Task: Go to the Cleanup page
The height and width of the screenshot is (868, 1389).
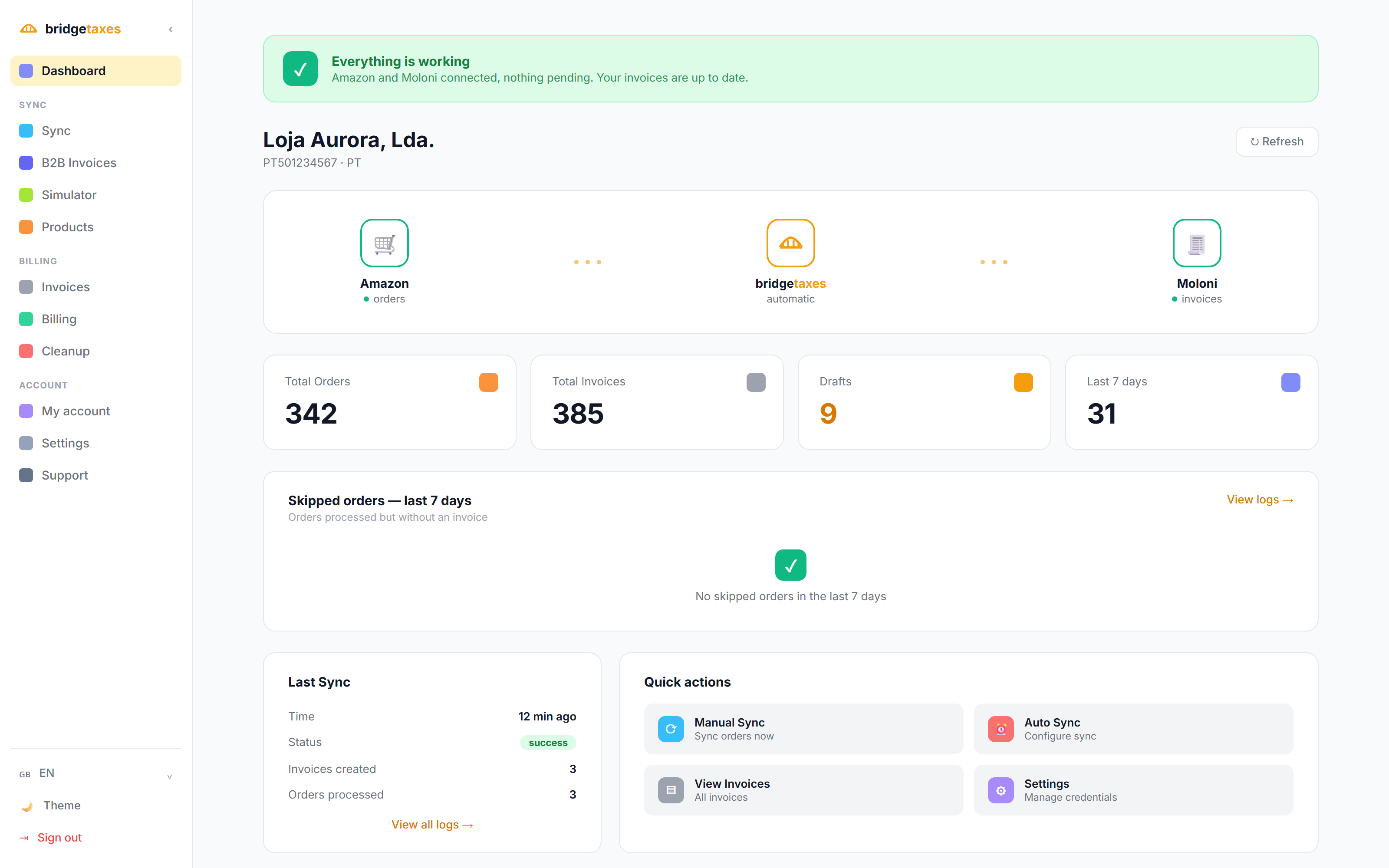Action: 96,351
